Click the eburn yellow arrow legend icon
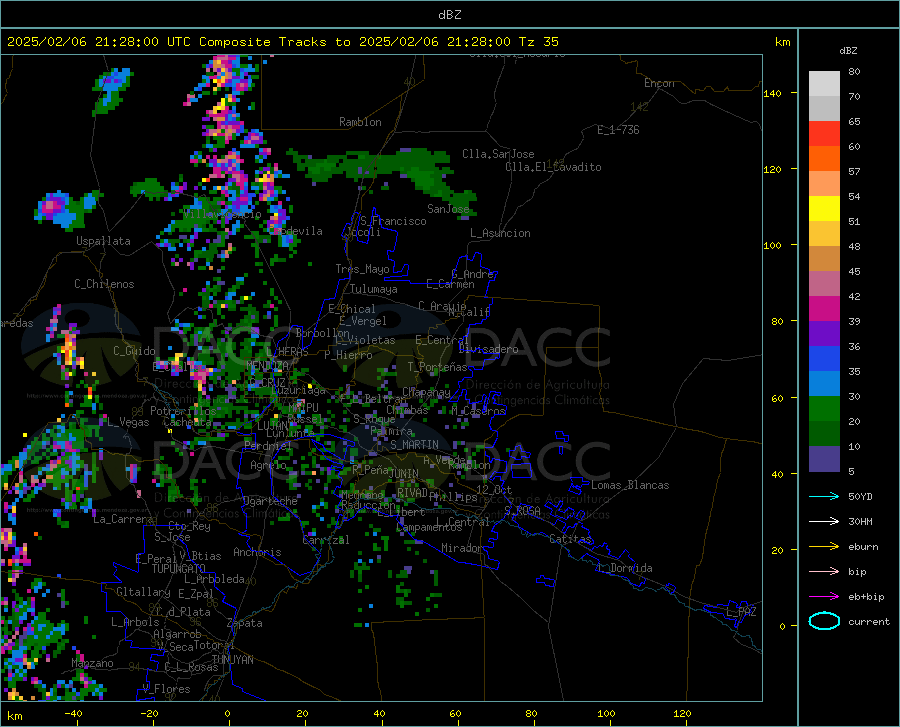 pyautogui.click(x=824, y=547)
